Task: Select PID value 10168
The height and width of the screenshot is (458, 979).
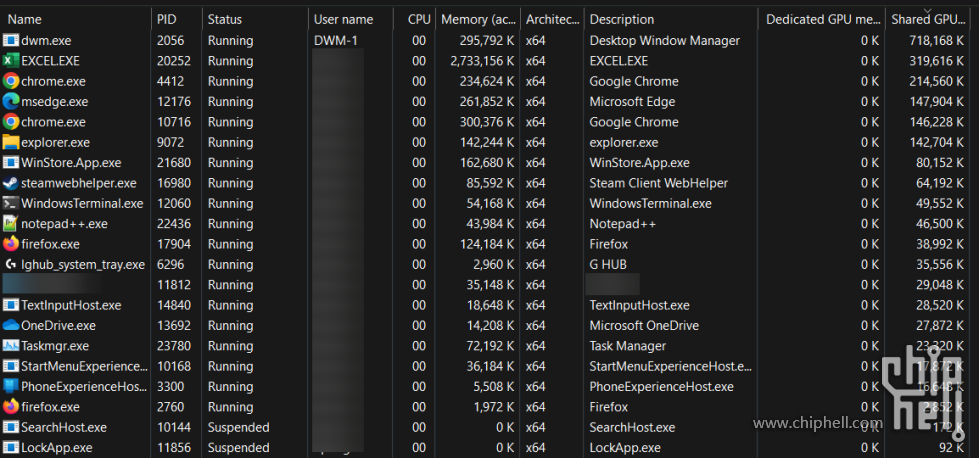Action: (174, 366)
